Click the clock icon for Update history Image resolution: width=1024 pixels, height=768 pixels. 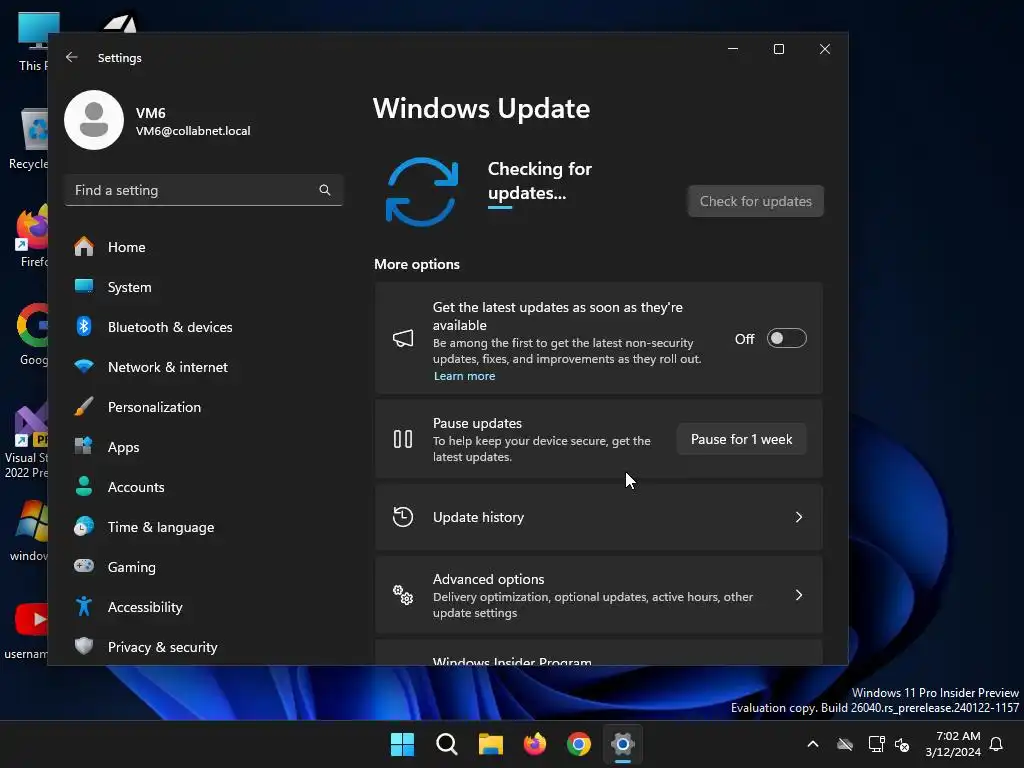tap(403, 517)
